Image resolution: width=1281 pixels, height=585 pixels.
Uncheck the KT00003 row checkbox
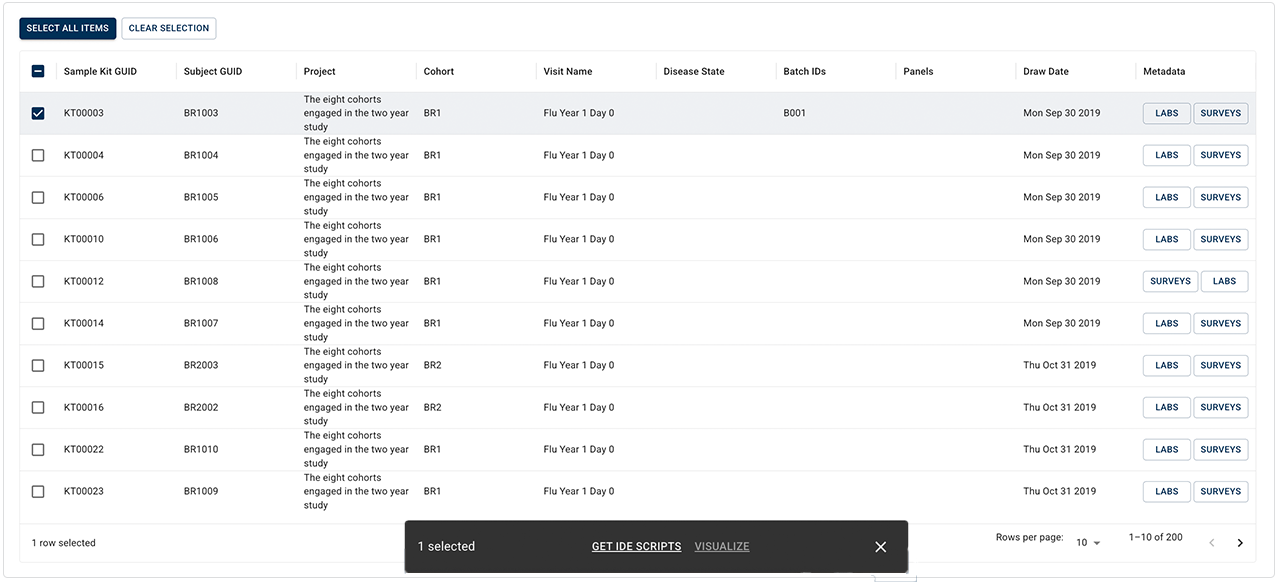pyautogui.click(x=38, y=113)
